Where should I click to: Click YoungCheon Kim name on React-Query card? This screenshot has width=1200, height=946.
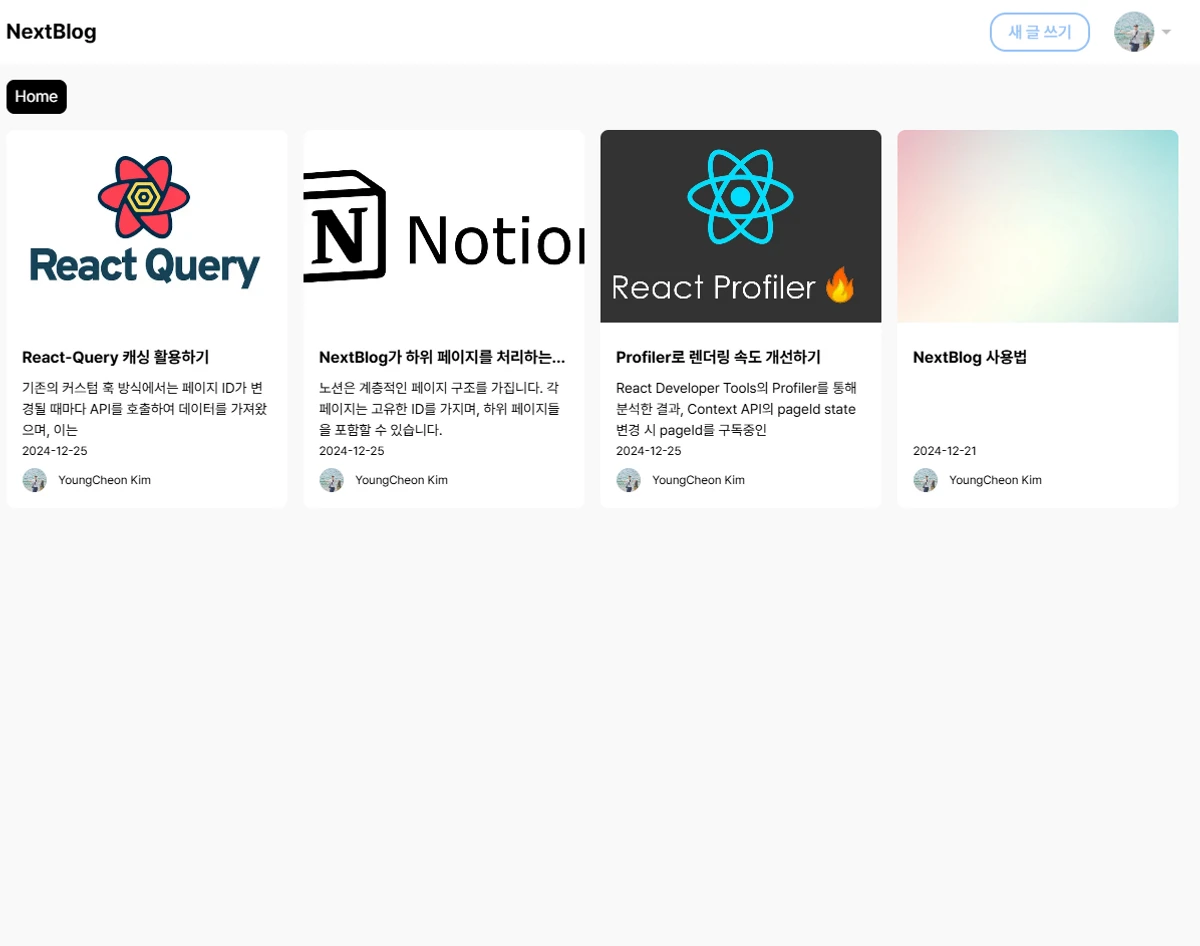104,480
